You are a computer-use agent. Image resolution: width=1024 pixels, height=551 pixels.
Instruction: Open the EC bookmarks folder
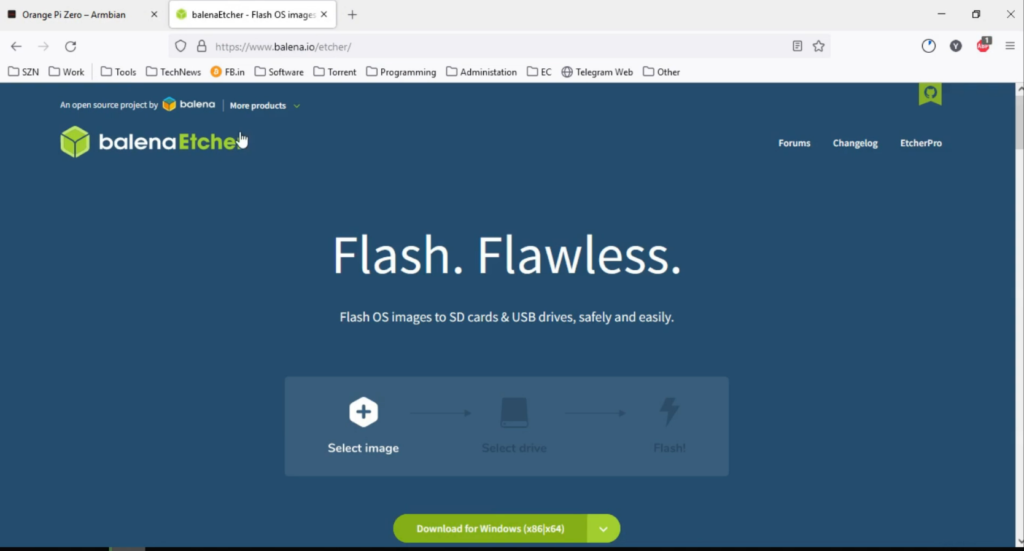click(x=539, y=72)
